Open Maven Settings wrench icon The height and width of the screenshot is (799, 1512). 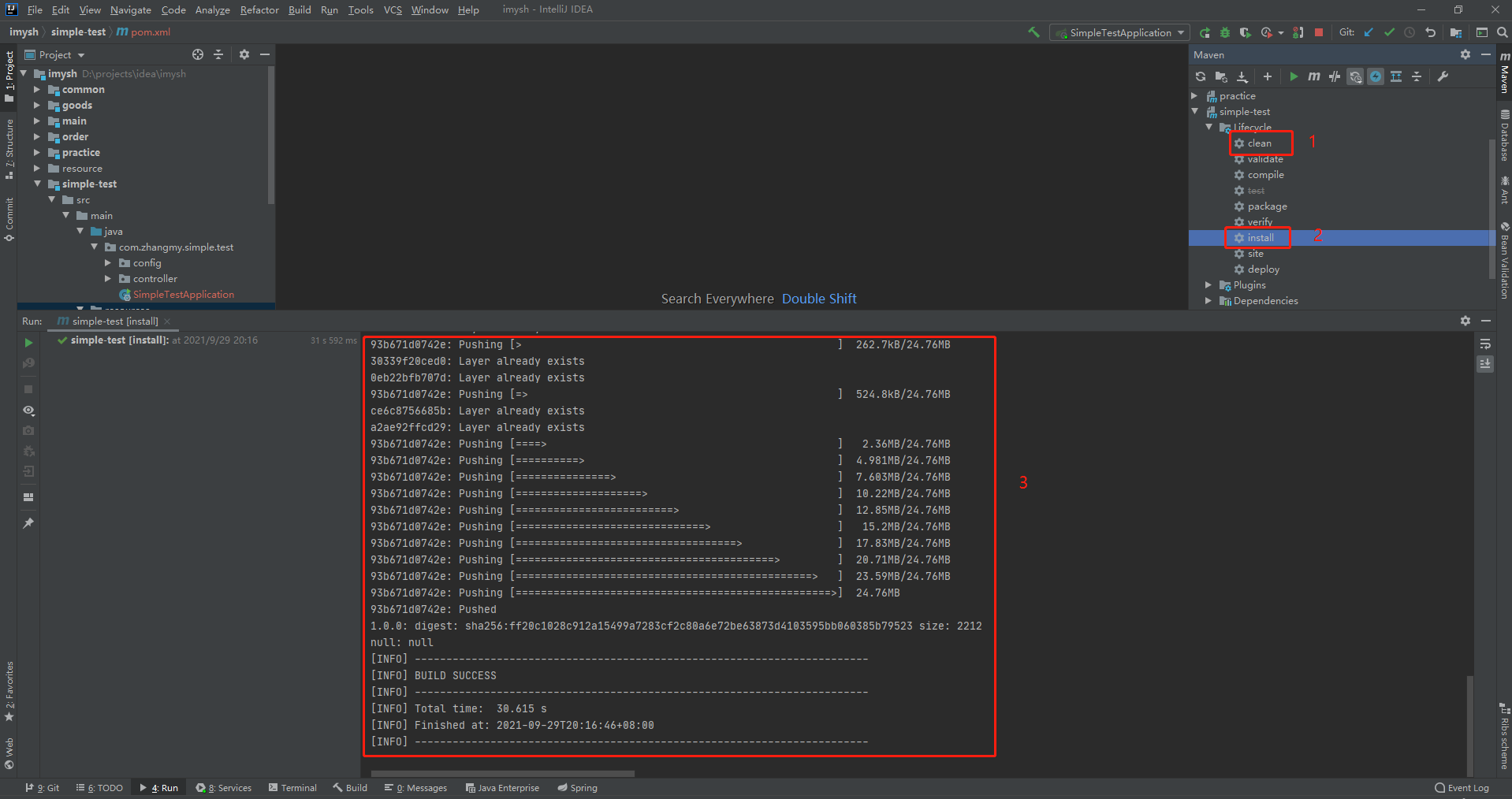tap(1443, 76)
